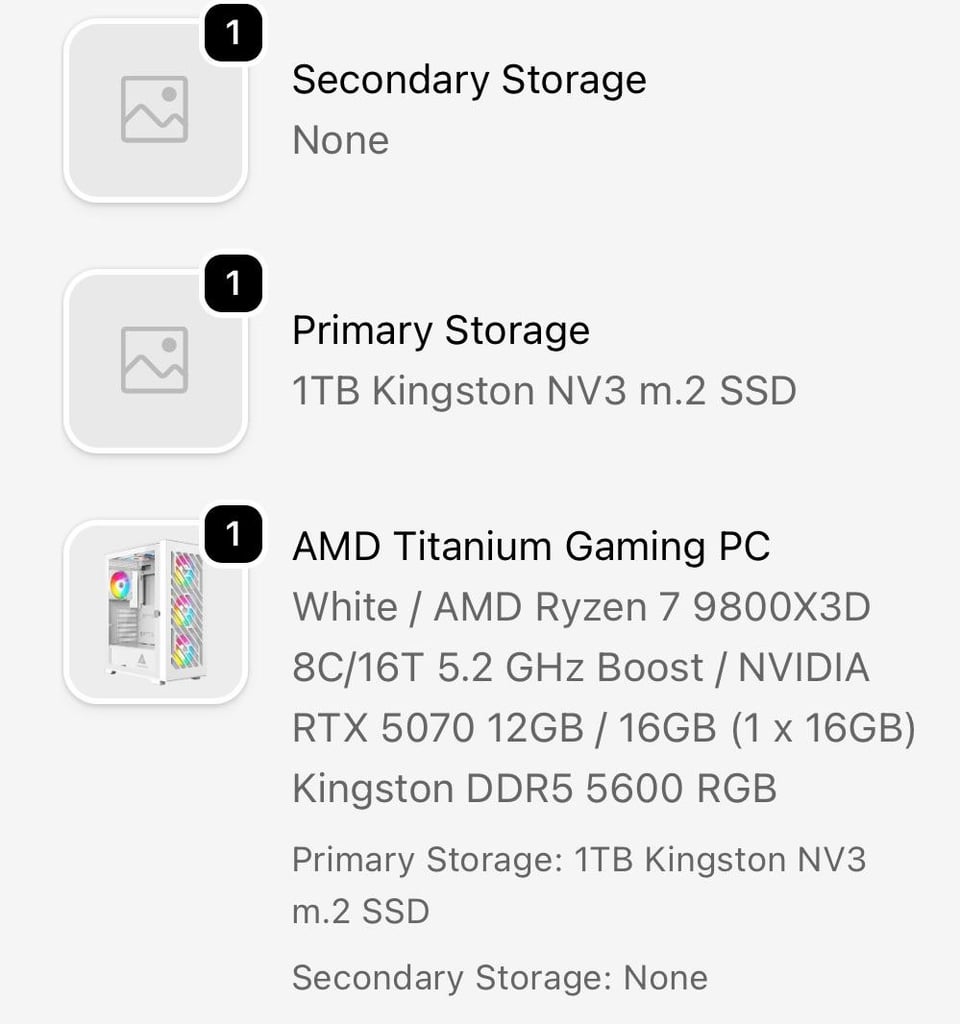
Task: Click SSD description beneath Primary Storage title
Action: tap(543, 391)
